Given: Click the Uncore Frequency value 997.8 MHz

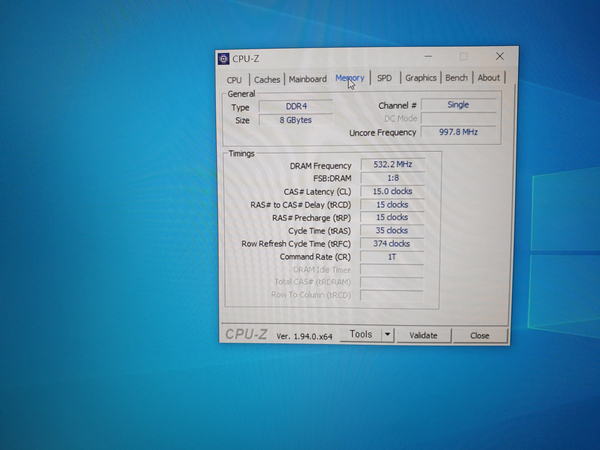Looking at the screenshot, I should [458, 132].
